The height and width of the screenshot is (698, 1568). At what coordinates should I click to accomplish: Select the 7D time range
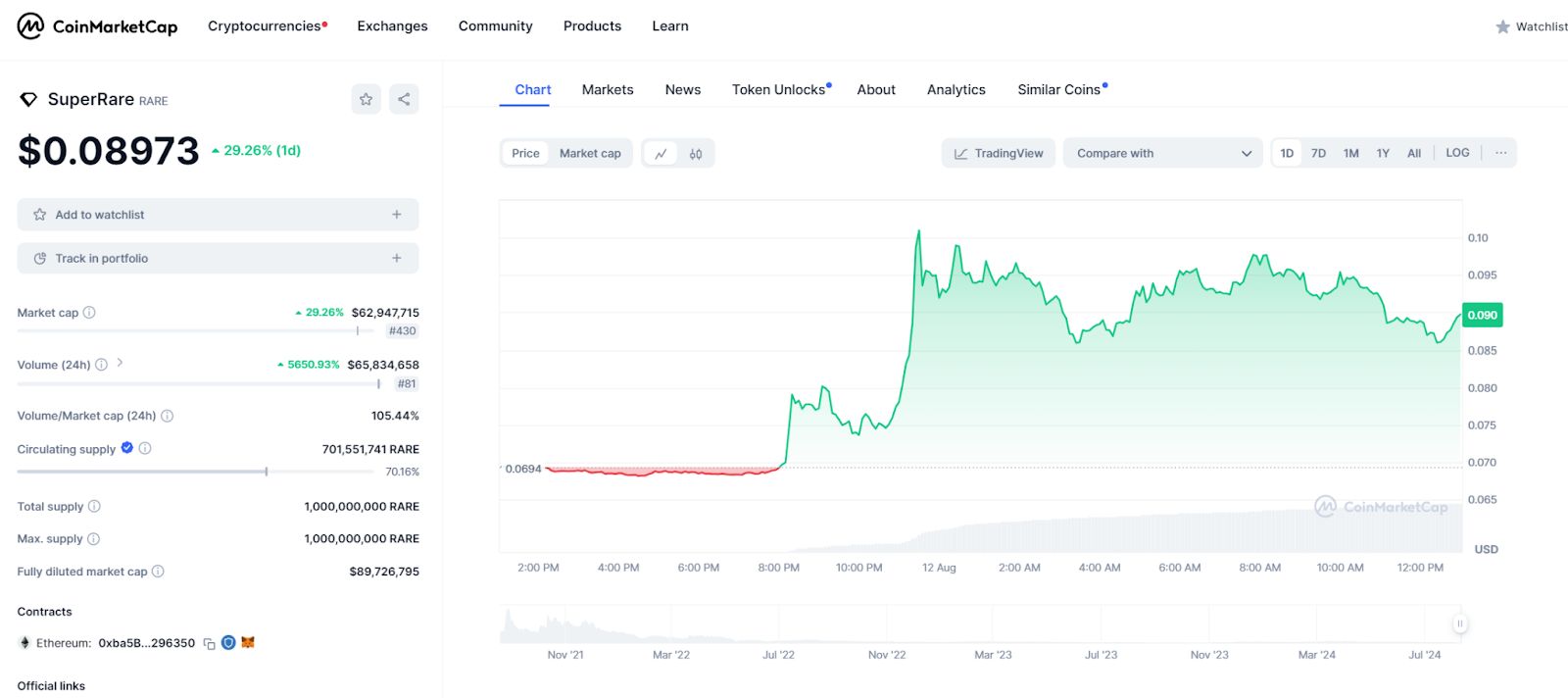[x=1318, y=154]
